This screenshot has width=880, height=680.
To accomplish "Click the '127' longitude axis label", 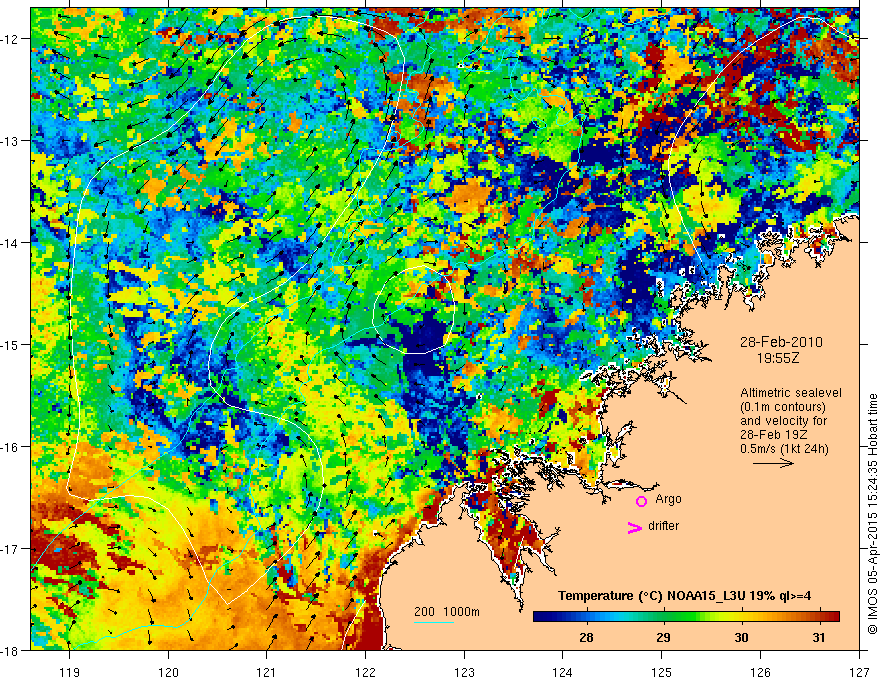I will (859, 672).
